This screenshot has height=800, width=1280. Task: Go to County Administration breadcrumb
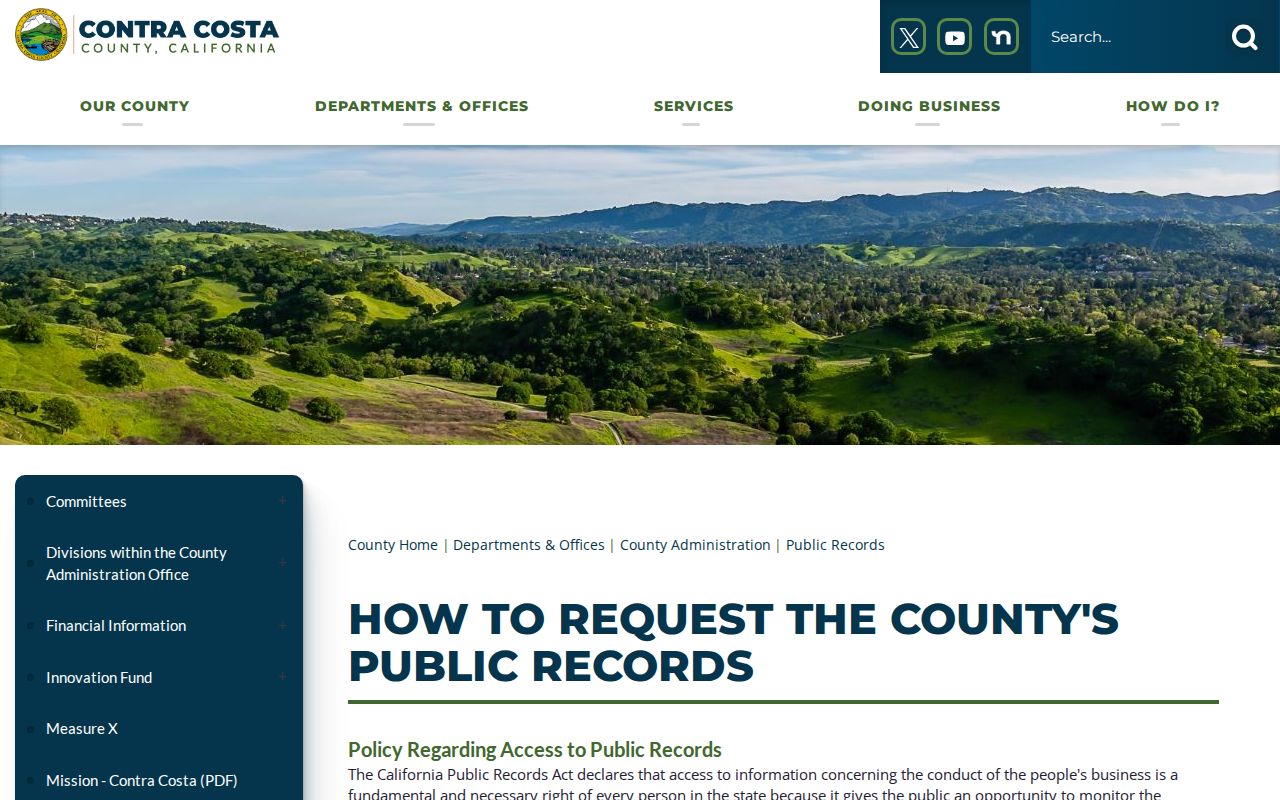coord(695,545)
